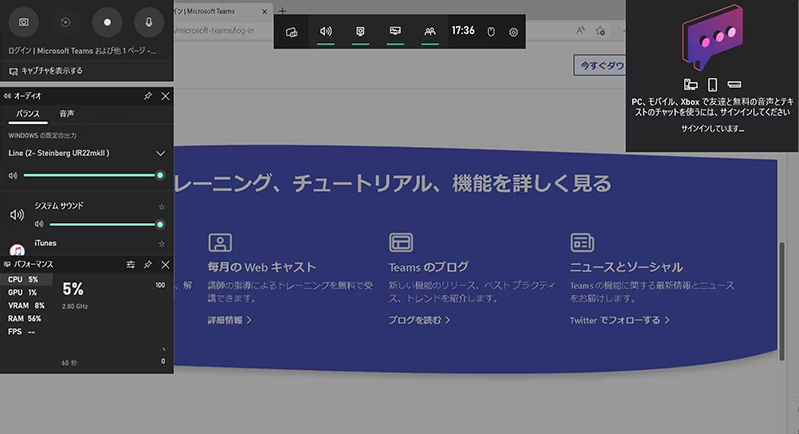Start recording with the record button
The image size is (799, 434).
(x=108, y=21)
